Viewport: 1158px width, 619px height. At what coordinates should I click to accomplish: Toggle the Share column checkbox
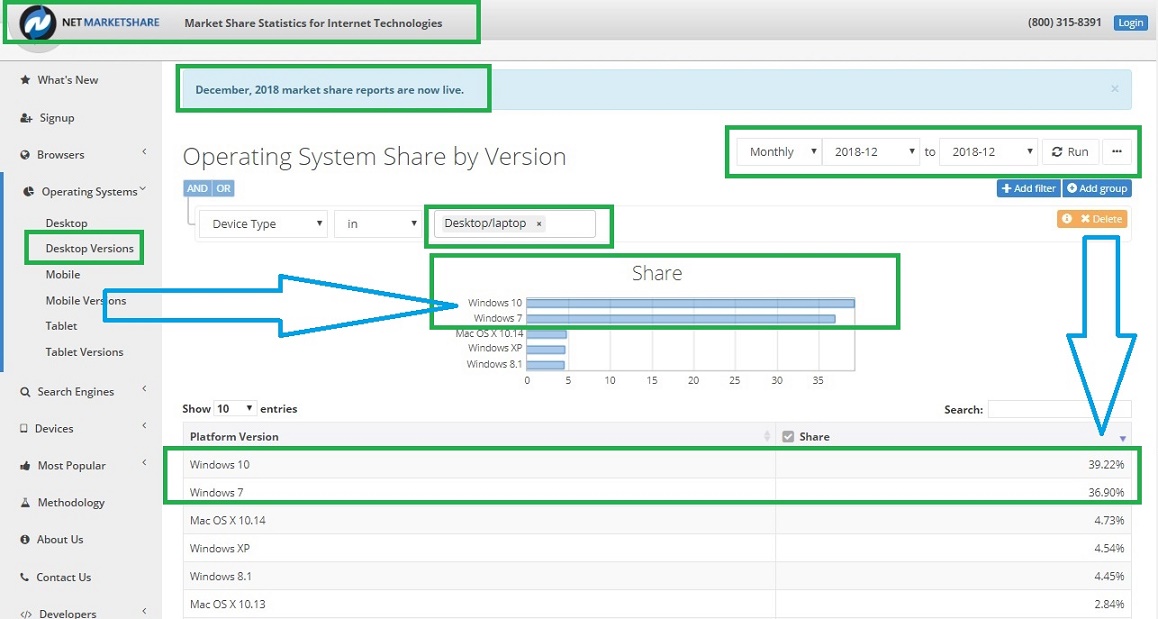point(788,437)
